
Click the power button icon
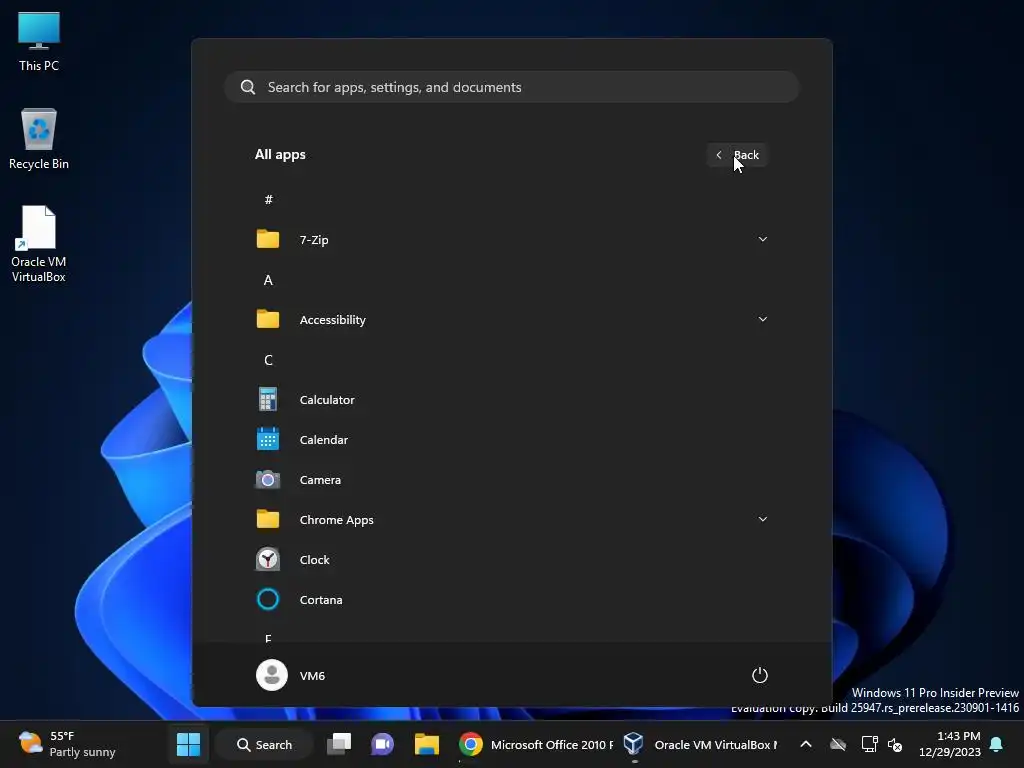click(760, 675)
